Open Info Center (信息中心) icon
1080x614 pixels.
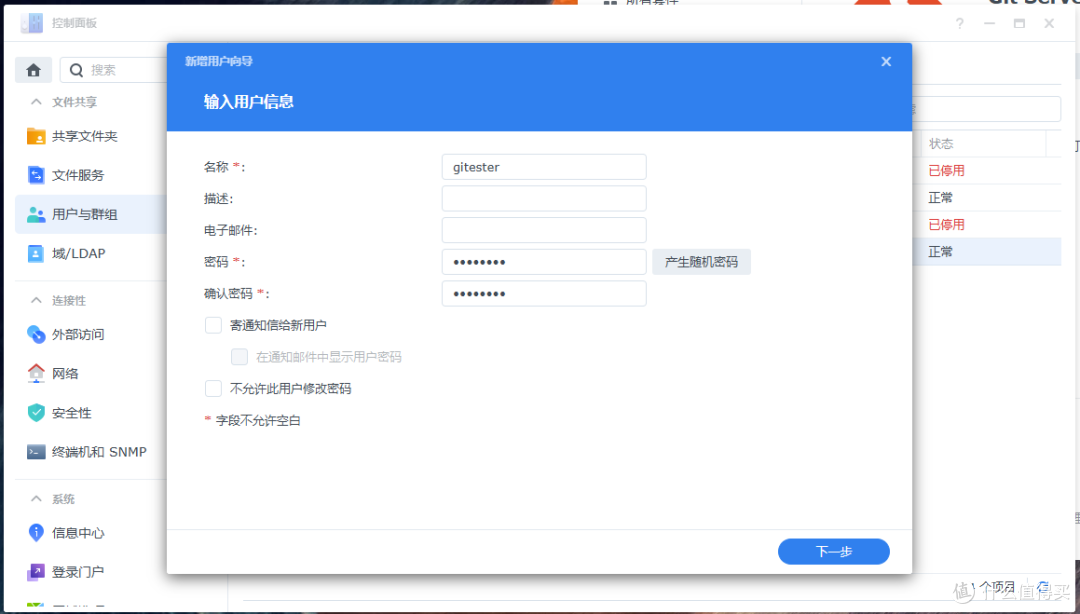pos(36,532)
